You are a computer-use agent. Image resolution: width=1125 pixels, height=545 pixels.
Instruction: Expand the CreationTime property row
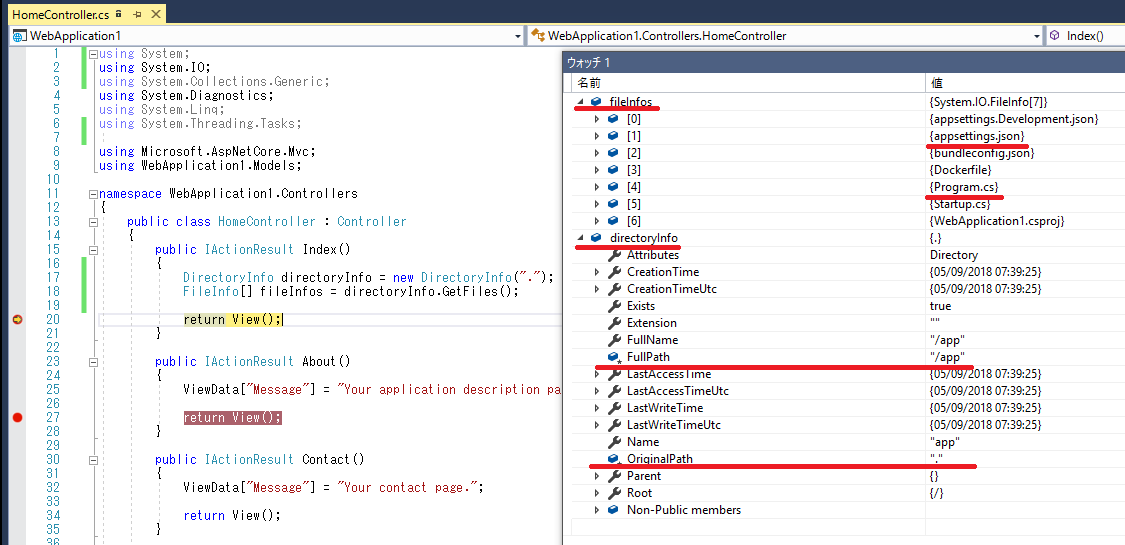(598, 272)
